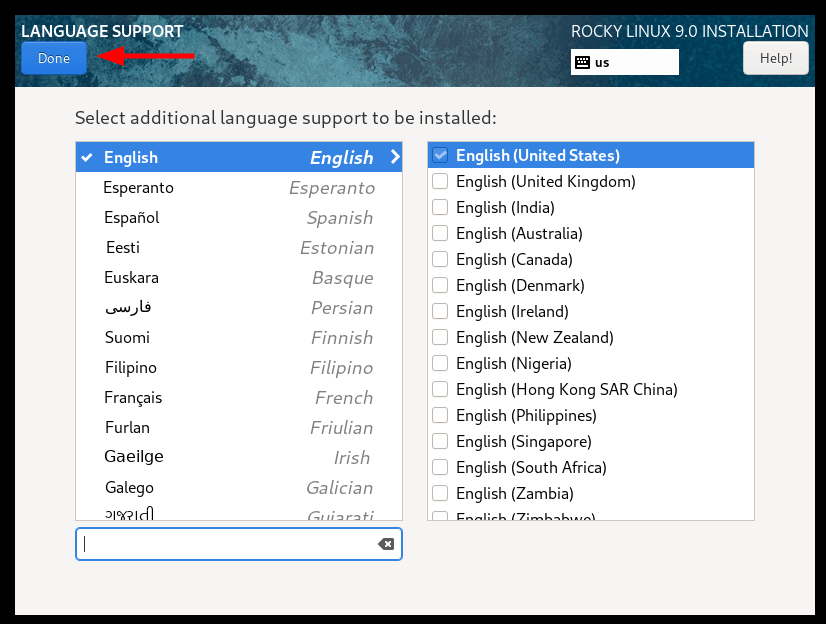Check English (Nigeria) checkbox
The image size is (826, 624).
tap(440, 363)
